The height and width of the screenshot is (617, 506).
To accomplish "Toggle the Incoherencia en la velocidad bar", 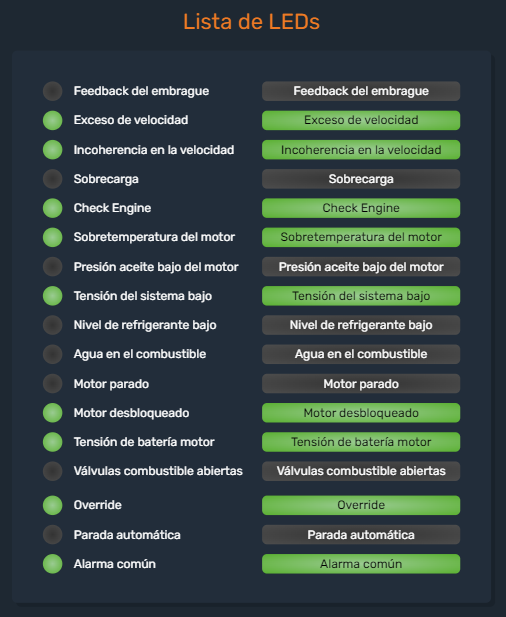I will pyautogui.click(x=361, y=150).
